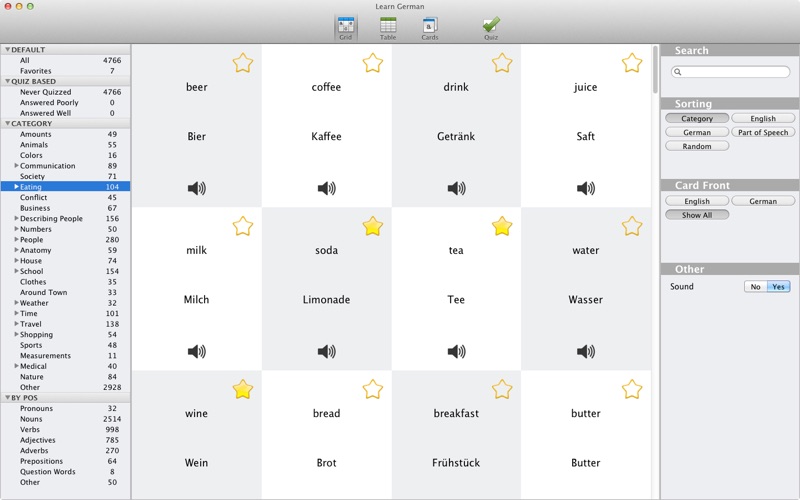Screen dimensions: 800x500
Task: Play the sound for beer
Action: tap(196, 188)
